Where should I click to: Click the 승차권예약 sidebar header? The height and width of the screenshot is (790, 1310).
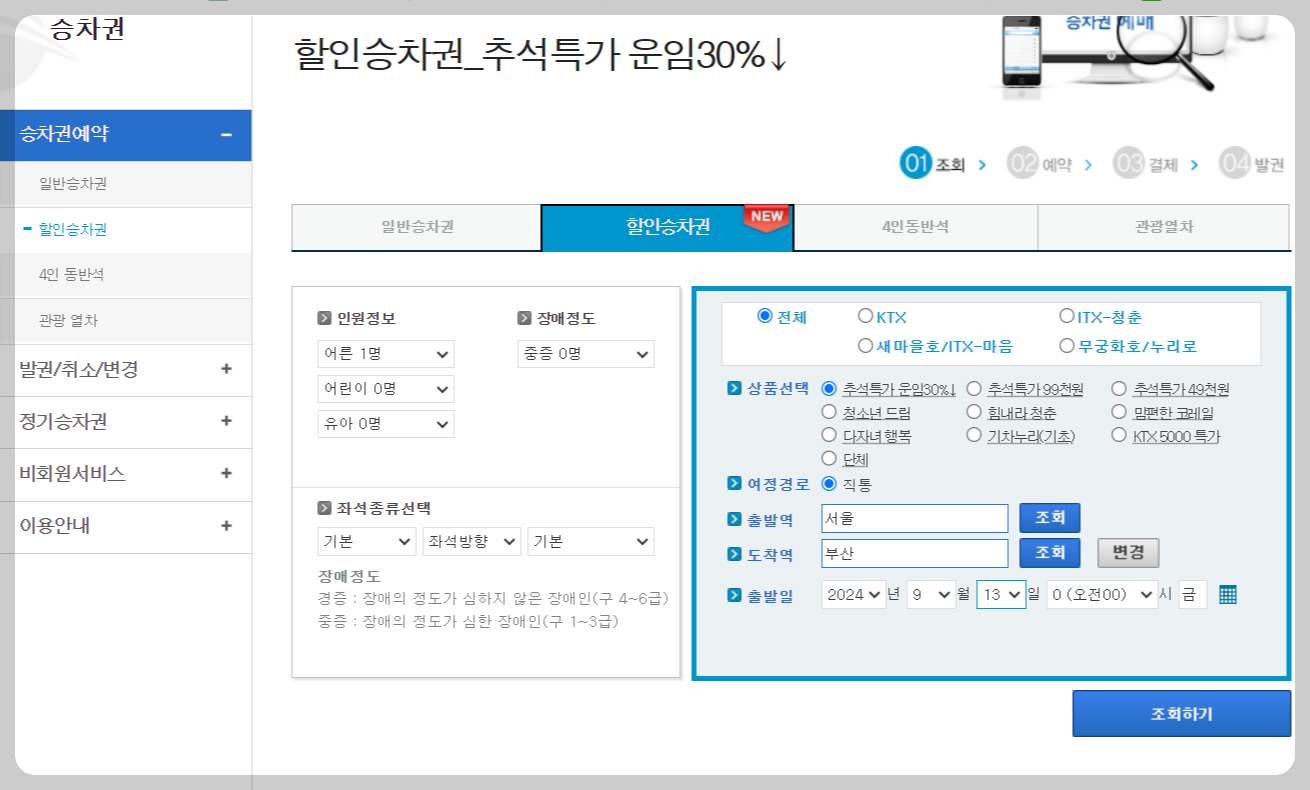pos(125,135)
